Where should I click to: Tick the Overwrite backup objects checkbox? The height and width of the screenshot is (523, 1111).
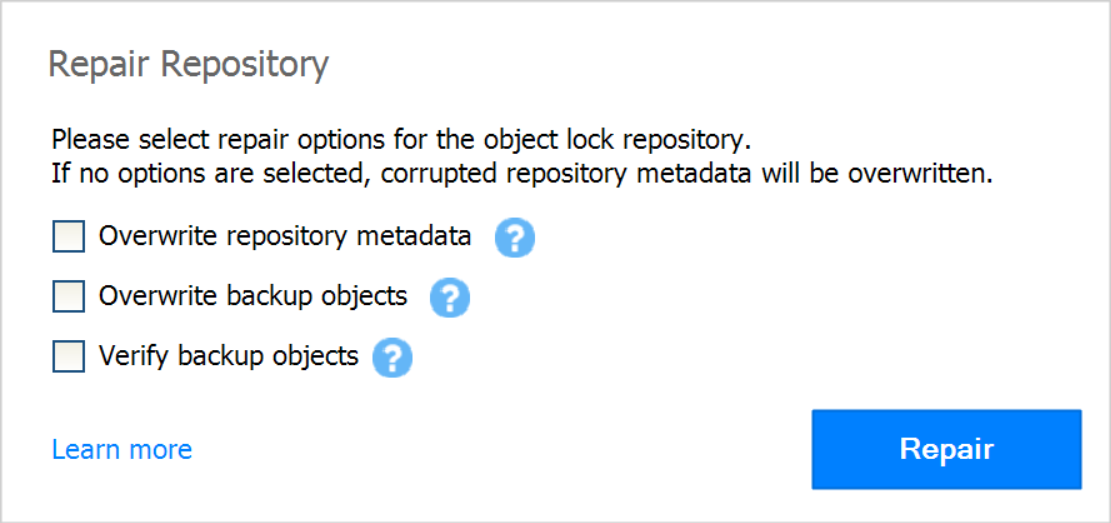point(69,296)
